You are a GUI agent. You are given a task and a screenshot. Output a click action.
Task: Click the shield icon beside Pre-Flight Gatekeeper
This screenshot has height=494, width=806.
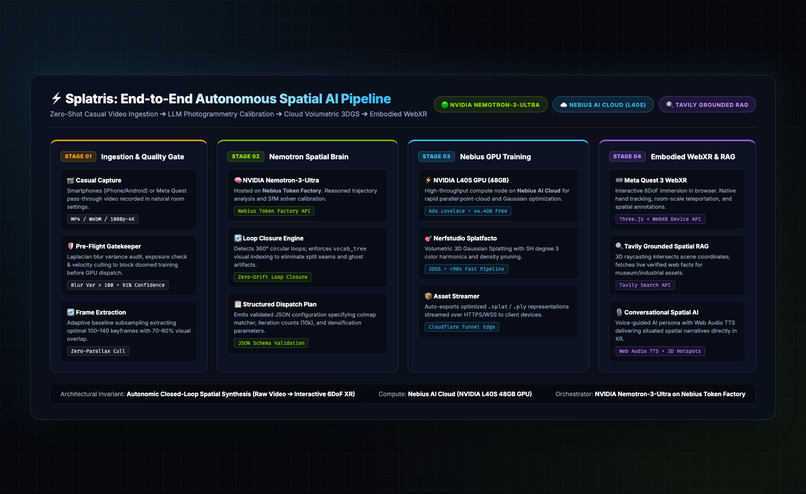(x=70, y=246)
